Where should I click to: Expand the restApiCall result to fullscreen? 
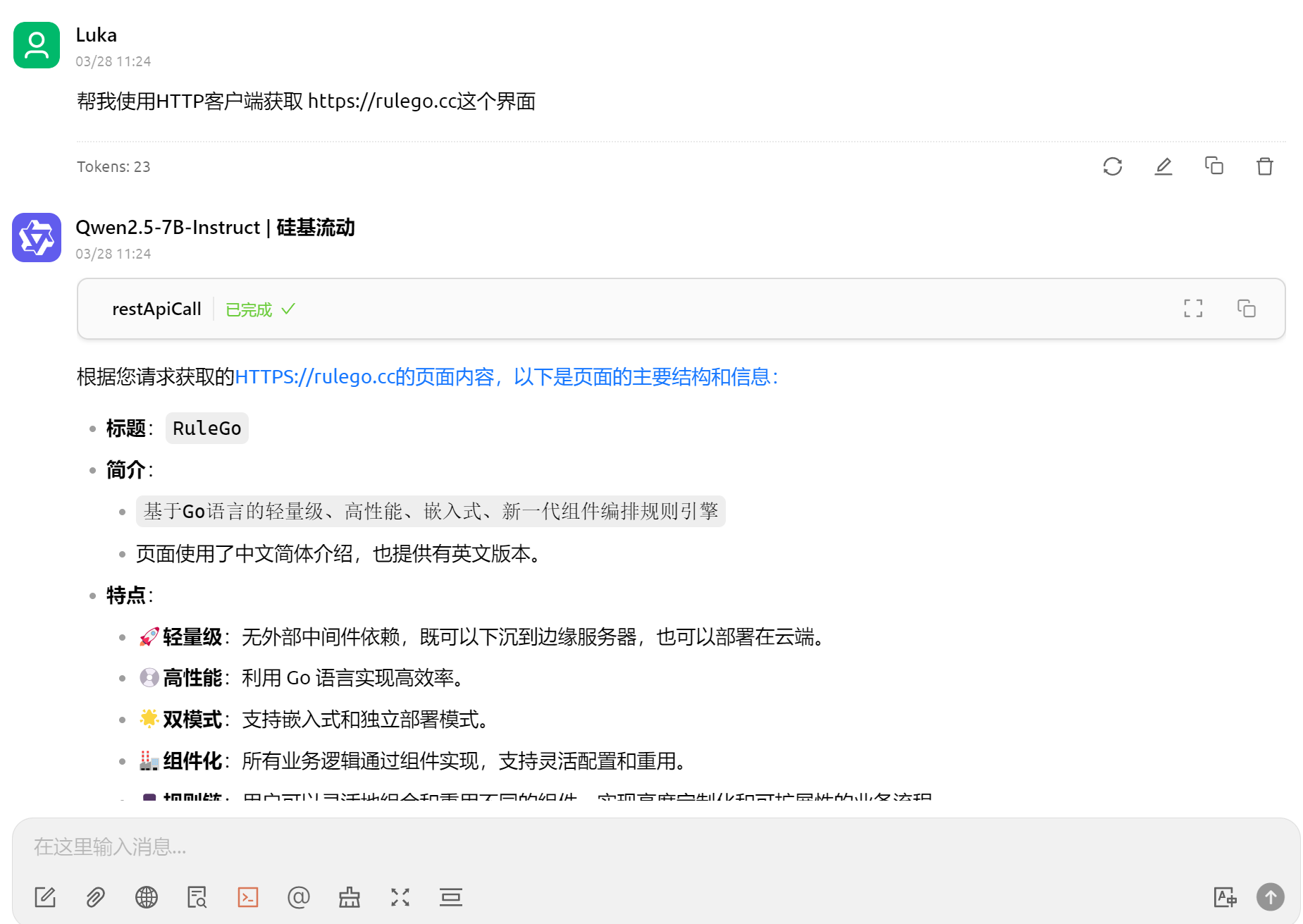[x=1192, y=309]
